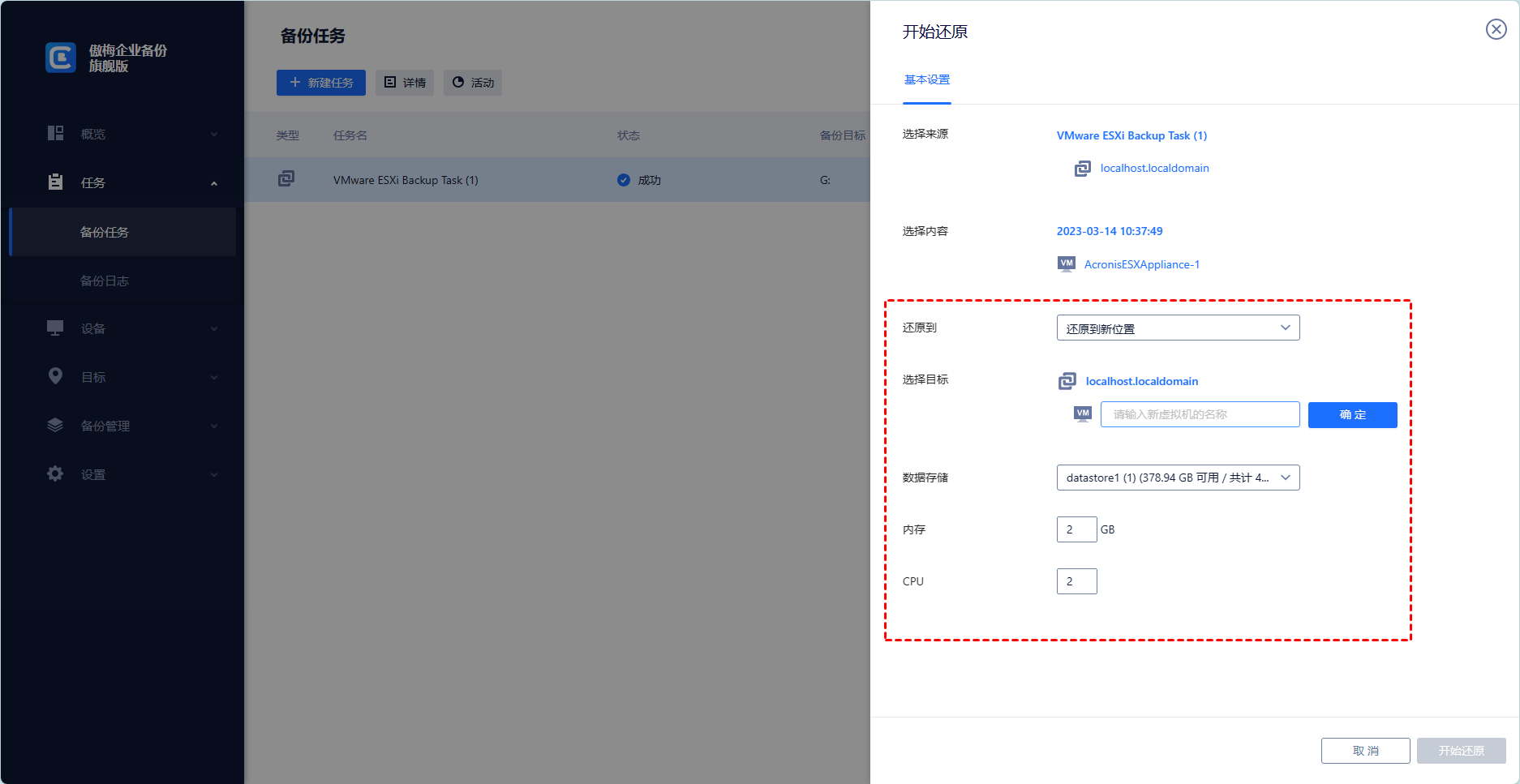Collapse the 任务 sidebar section
This screenshot has height=784, width=1520.
[x=214, y=183]
